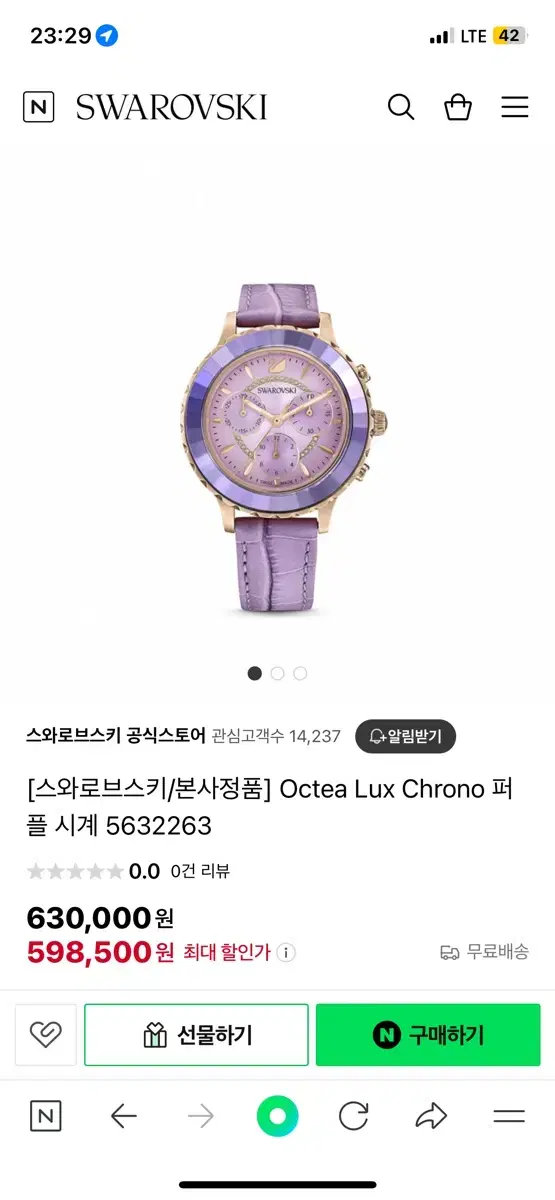Image resolution: width=555 pixels, height=1200 pixels.
Task: Open the shopping basket icon
Action: pyautogui.click(x=458, y=107)
